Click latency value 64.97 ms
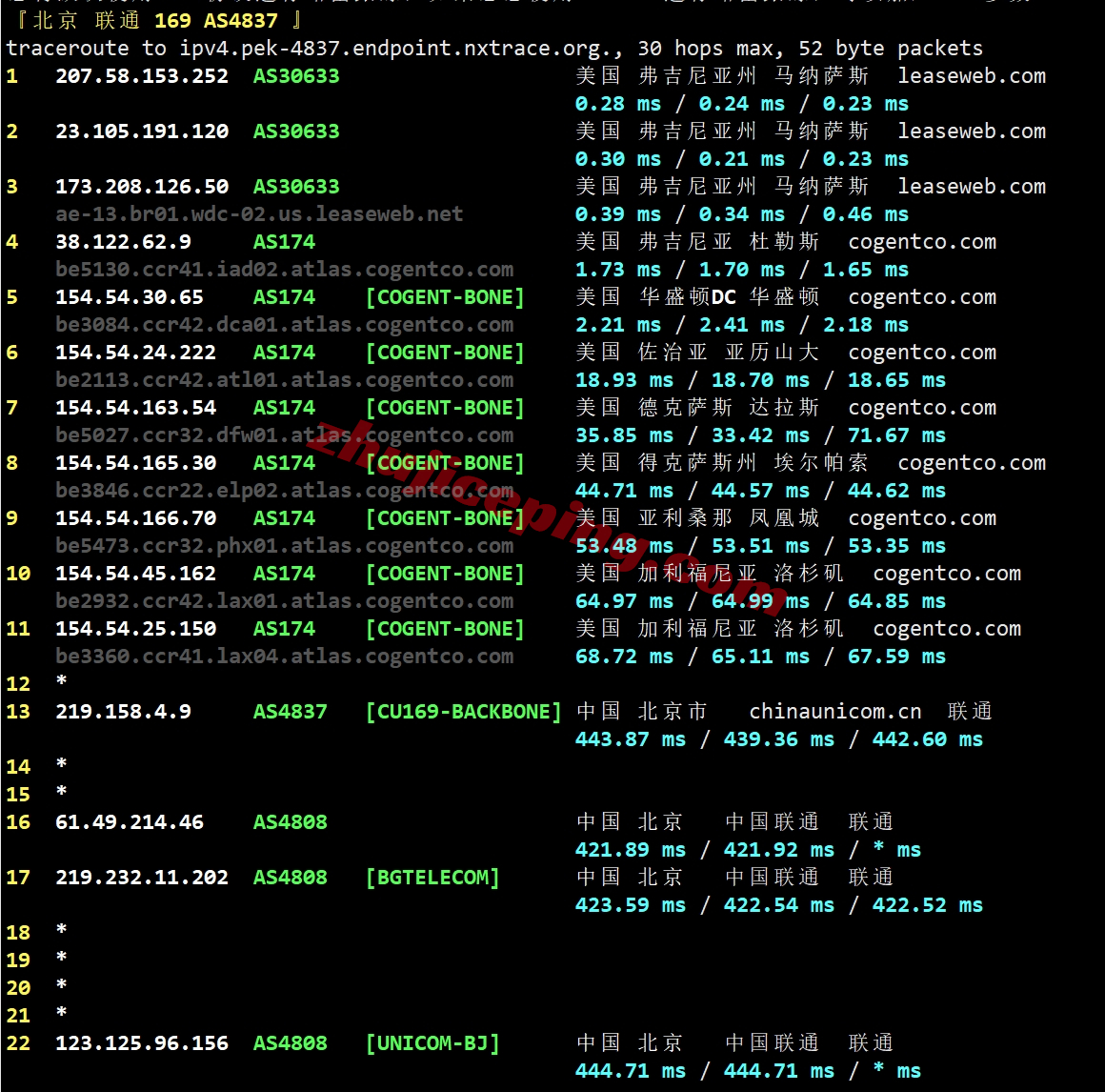Viewport: 1105px width, 1092px height. [x=624, y=601]
